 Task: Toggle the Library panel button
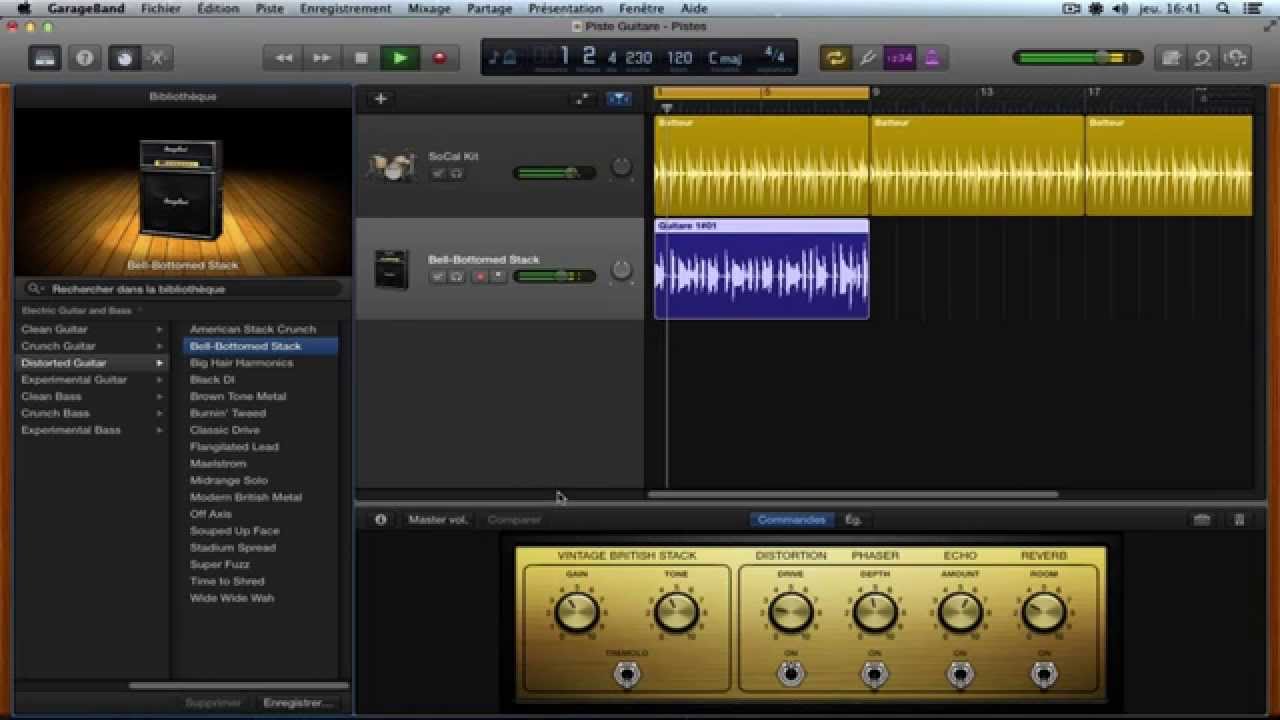[x=45, y=58]
